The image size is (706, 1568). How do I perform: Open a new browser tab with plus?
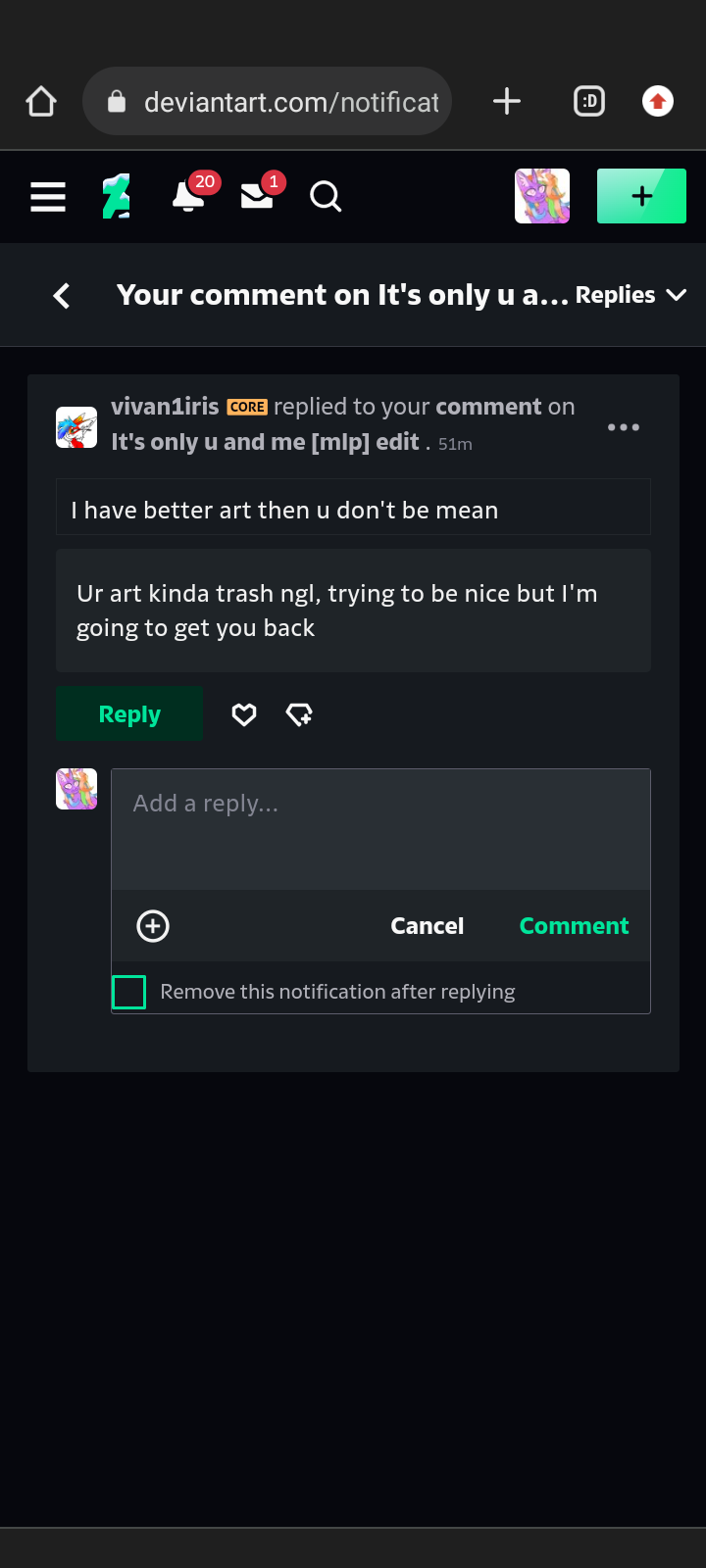click(506, 101)
